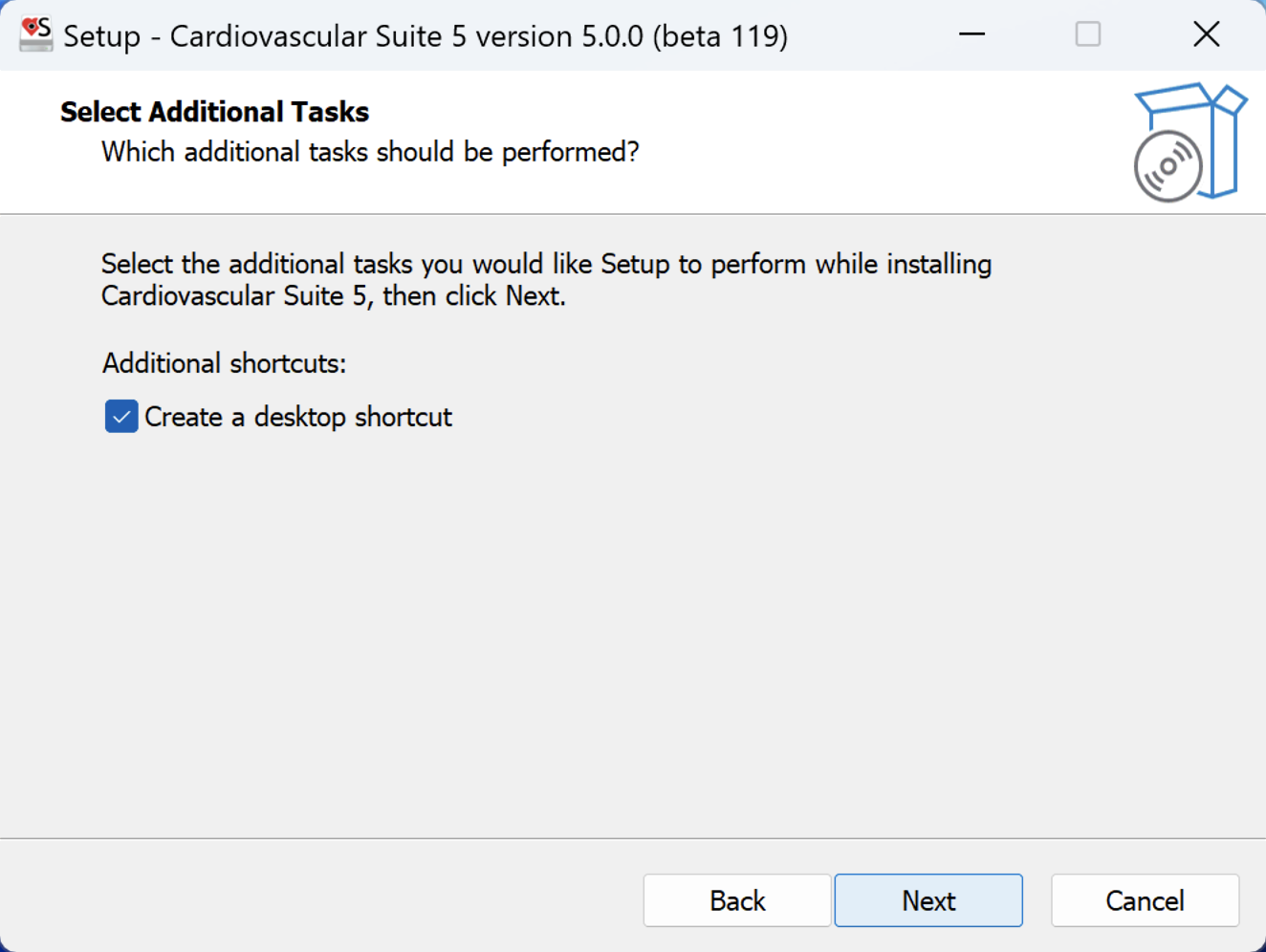Image resolution: width=1266 pixels, height=952 pixels.
Task: Click the empty footer area left of Back
Action: 316,898
